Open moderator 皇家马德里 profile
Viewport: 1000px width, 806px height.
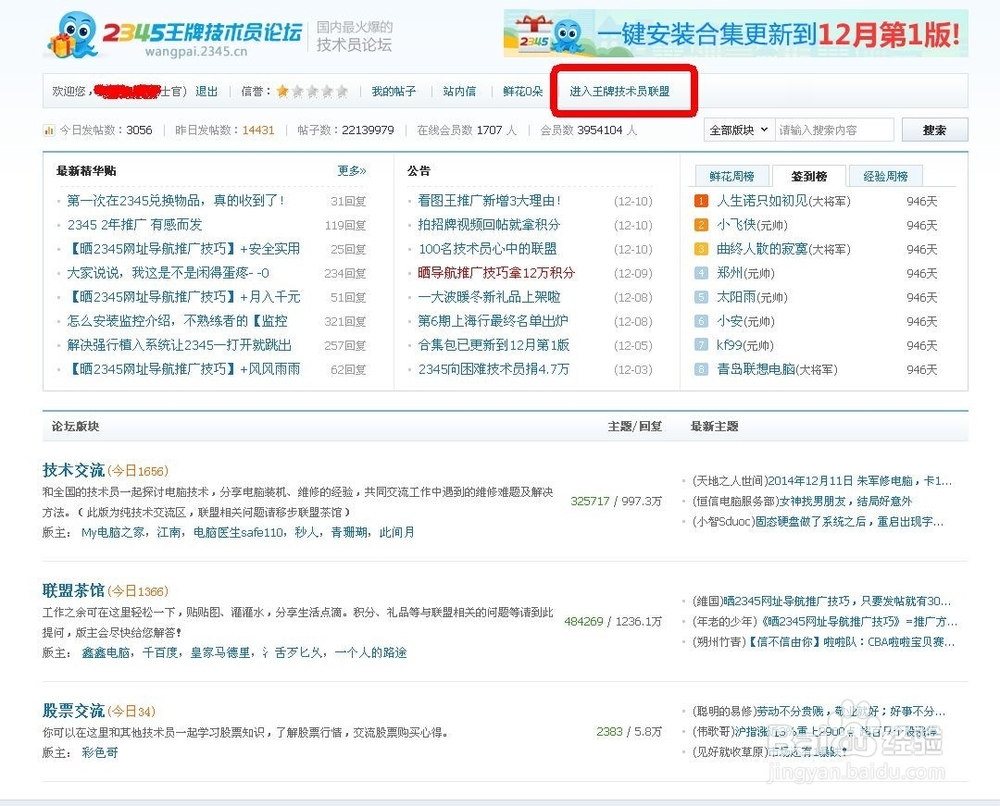click(x=220, y=652)
